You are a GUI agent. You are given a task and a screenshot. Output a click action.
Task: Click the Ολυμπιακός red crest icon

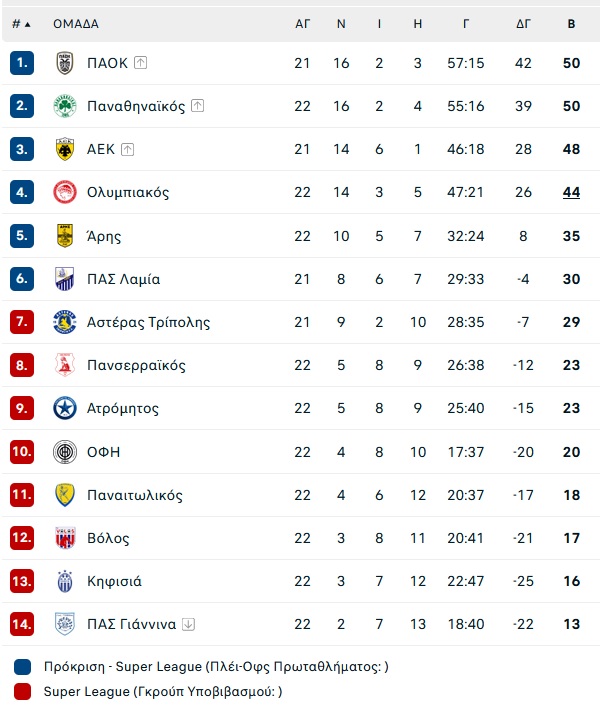pos(65,192)
